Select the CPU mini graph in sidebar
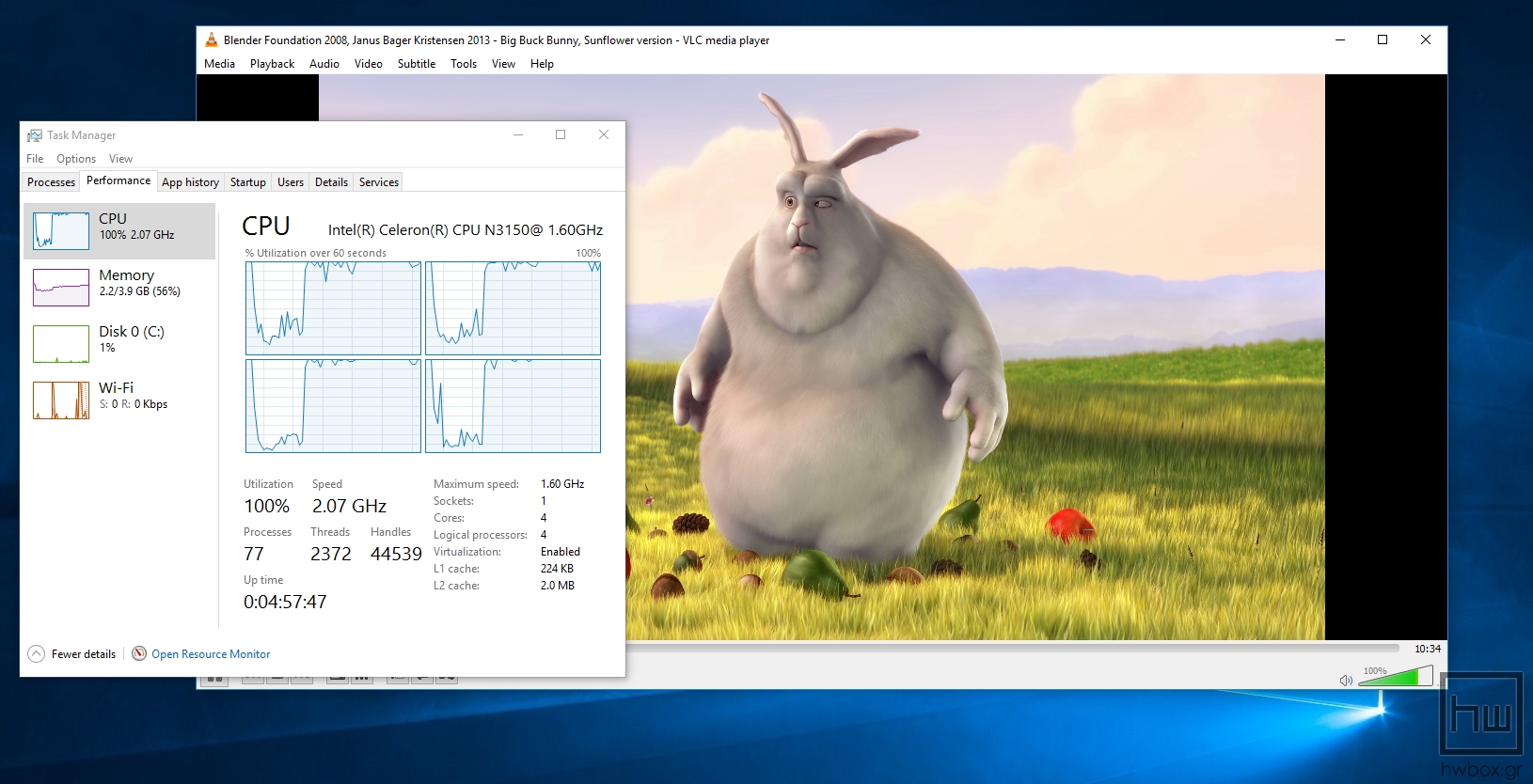This screenshot has width=1533, height=784. coord(61,230)
